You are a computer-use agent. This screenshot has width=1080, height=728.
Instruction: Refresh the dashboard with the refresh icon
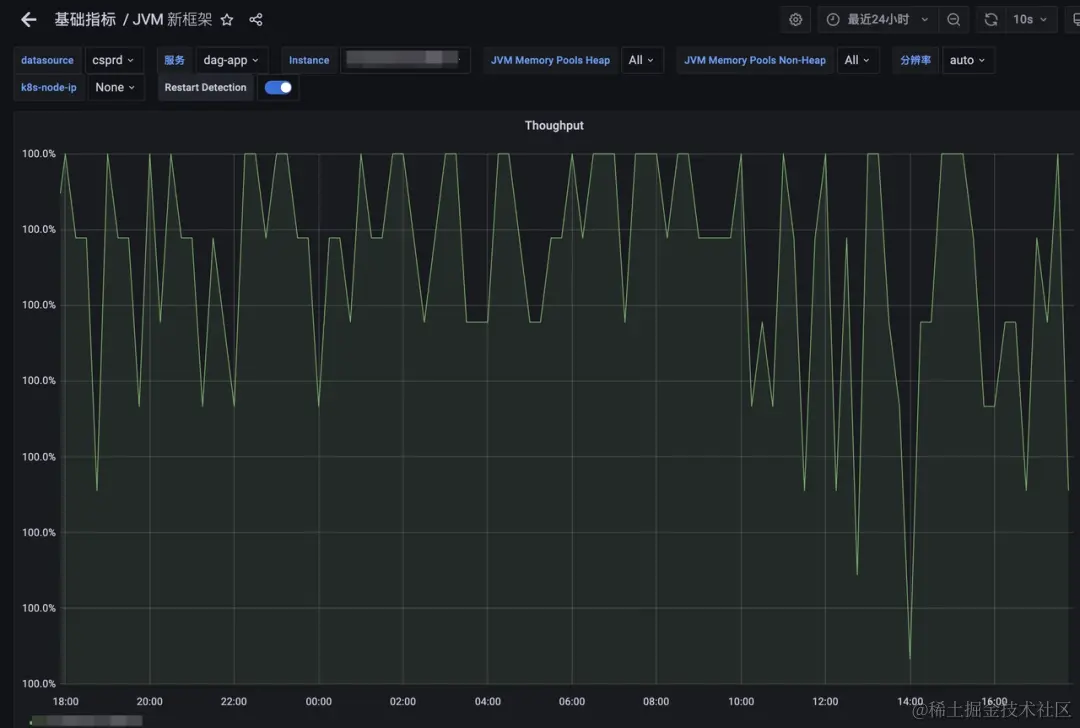point(990,19)
